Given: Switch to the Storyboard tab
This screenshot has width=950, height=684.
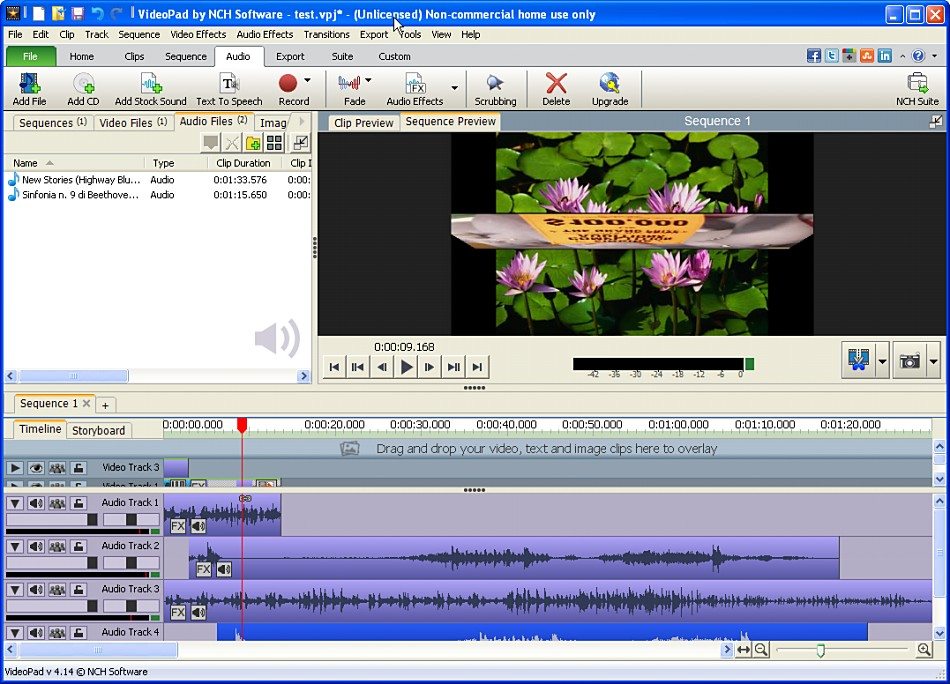Looking at the screenshot, I should tap(99, 430).
